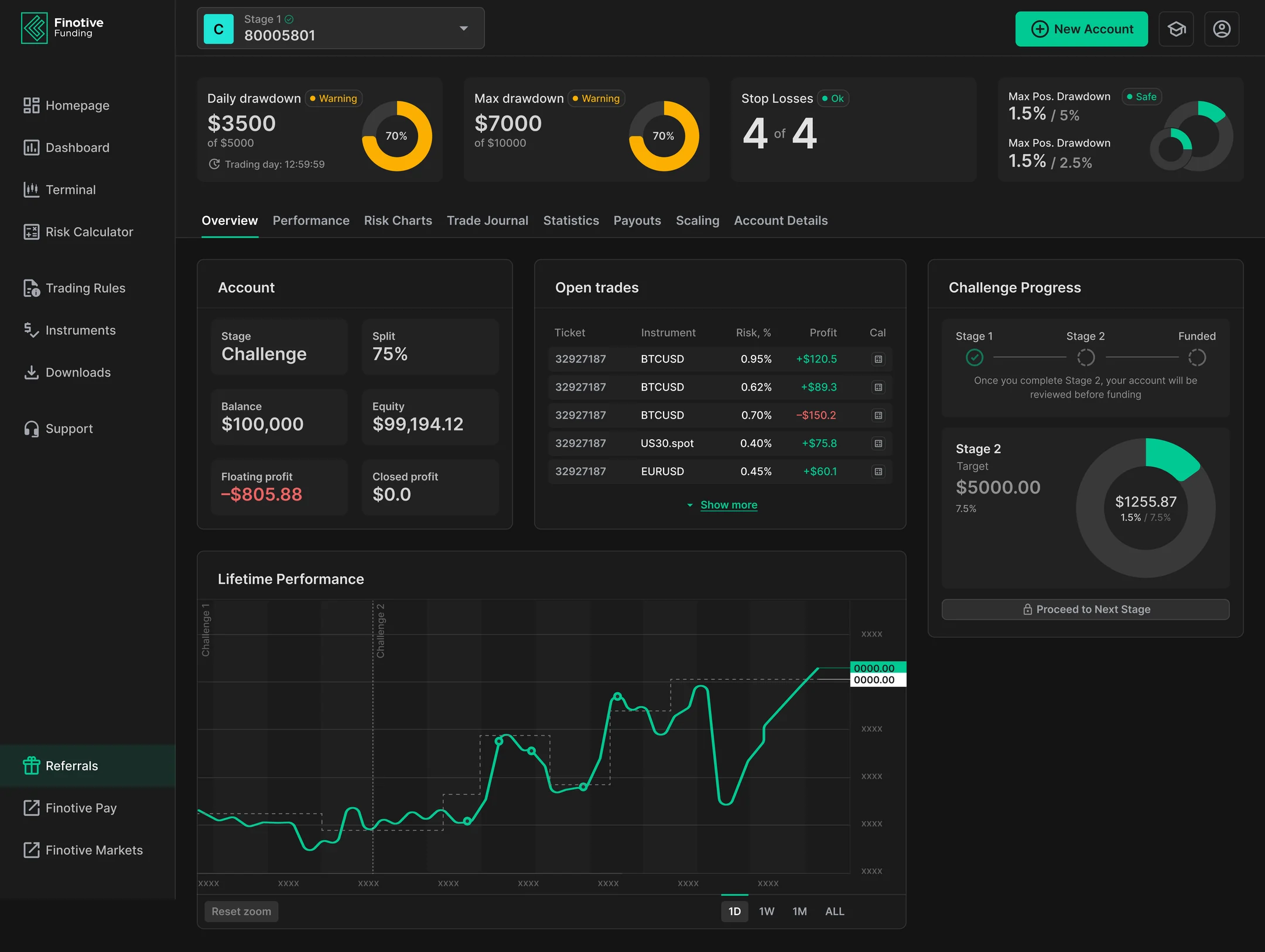Click the EURUSD instrument cell
Viewport: 1265px width, 952px height.
click(662, 471)
